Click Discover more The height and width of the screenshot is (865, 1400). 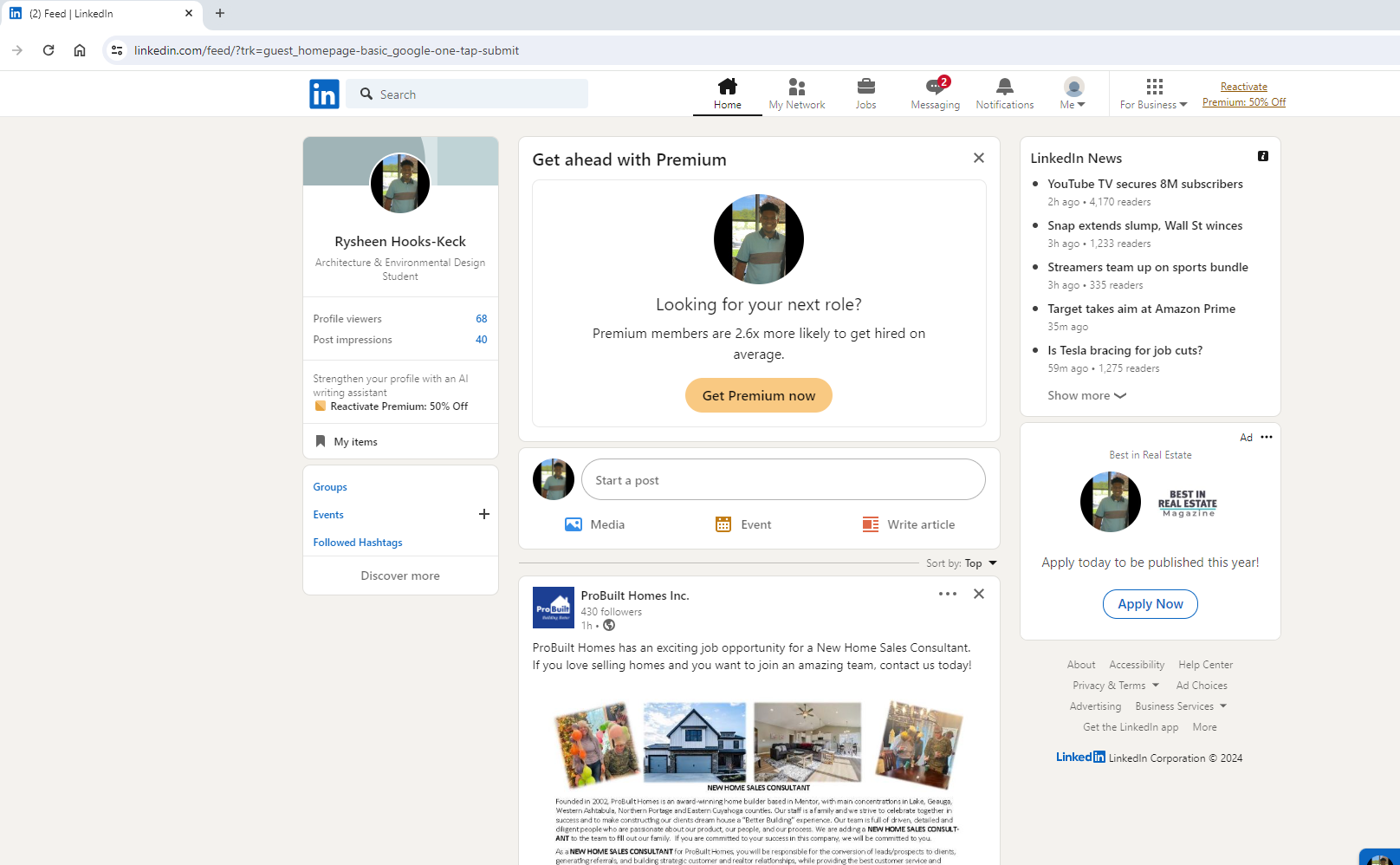(400, 576)
